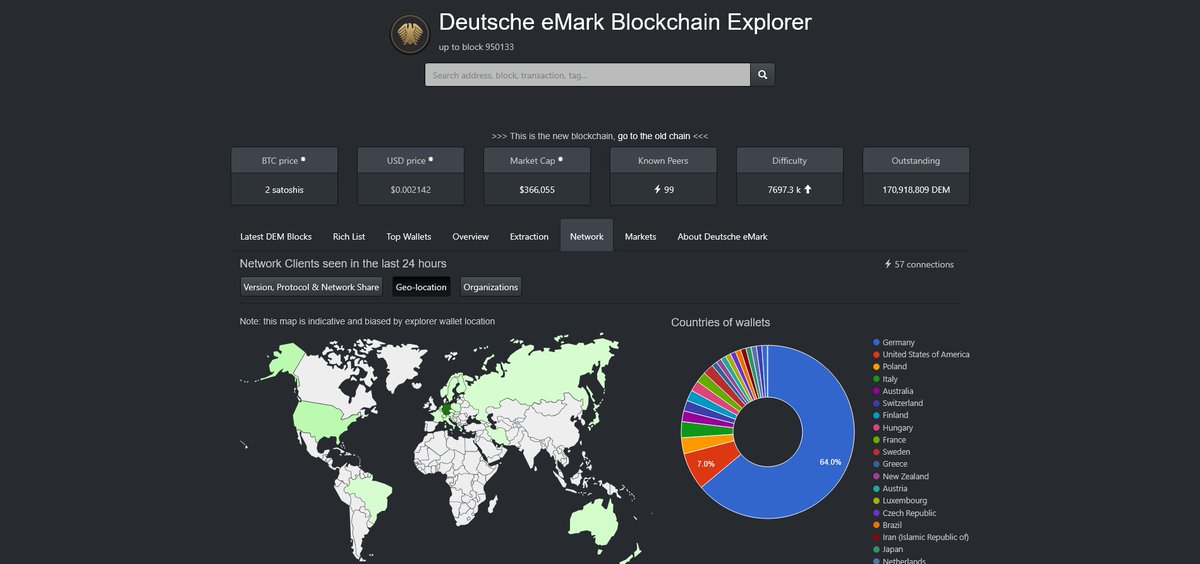This screenshot has width=1200, height=564.
Task: Switch to the Top Wallets tab
Action: tap(409, 236)
